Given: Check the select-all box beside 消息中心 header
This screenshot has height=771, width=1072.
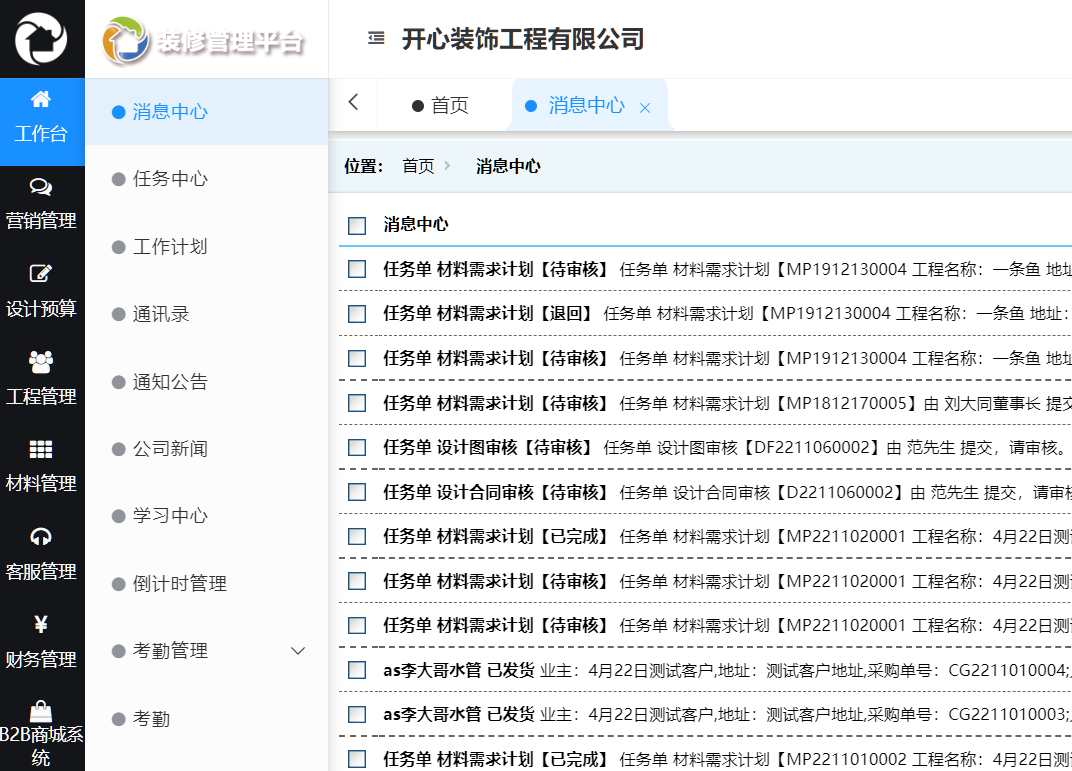Looking at the screenshot, I should coord(356,225).
